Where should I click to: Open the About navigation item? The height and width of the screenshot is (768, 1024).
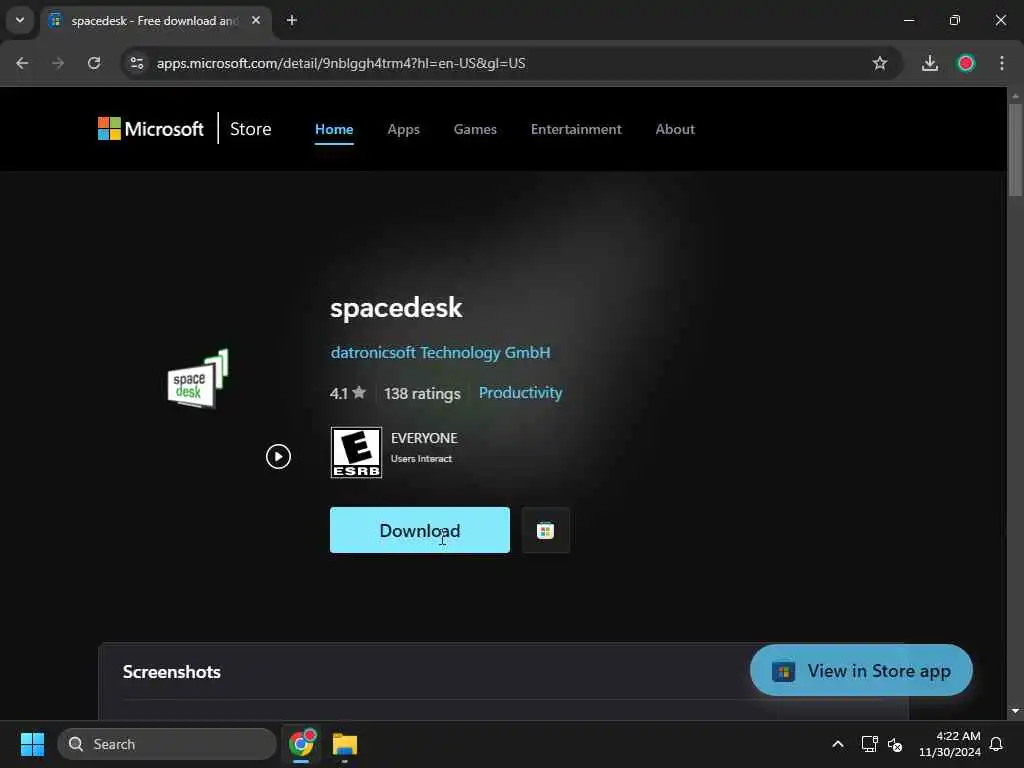pyautogui.click(x=675, y=129)
